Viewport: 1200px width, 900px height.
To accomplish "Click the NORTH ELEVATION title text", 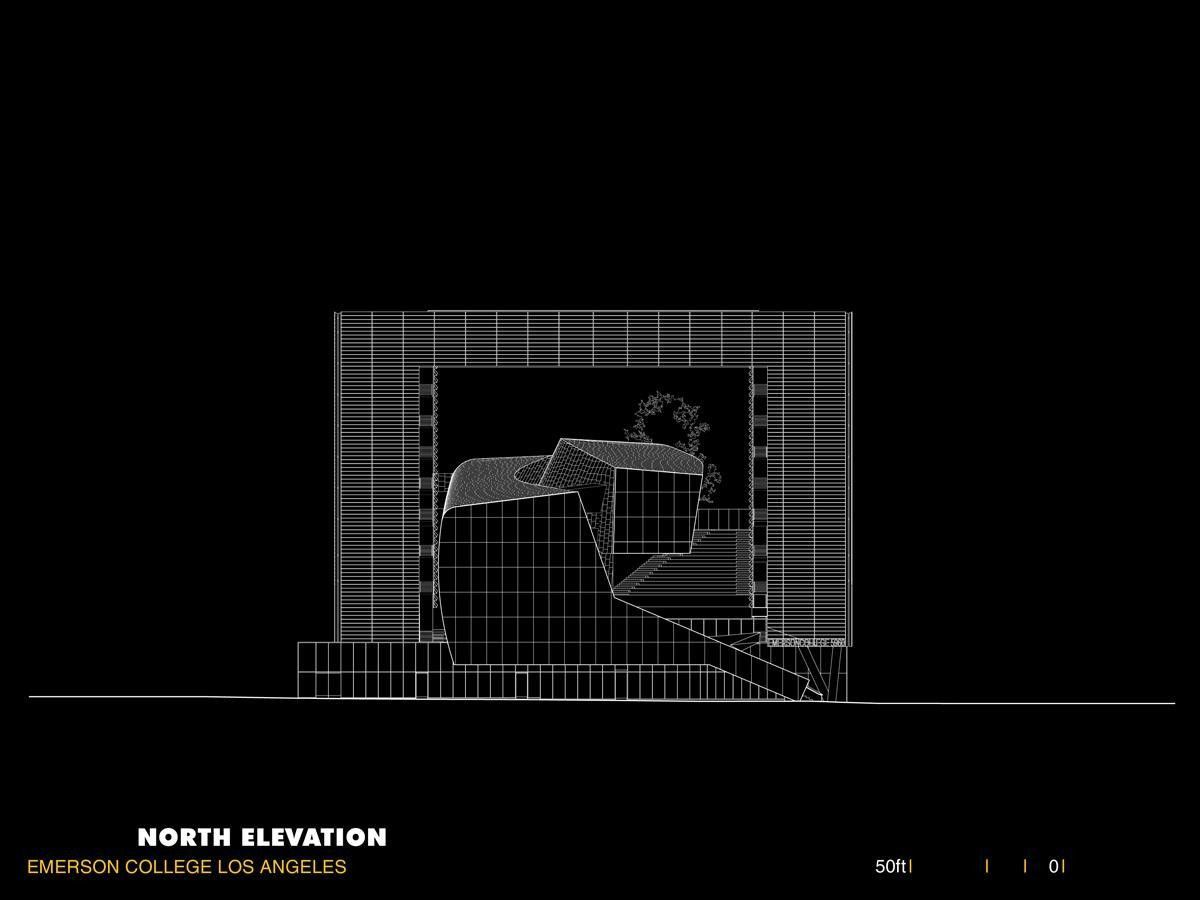I will pos(261,838).
